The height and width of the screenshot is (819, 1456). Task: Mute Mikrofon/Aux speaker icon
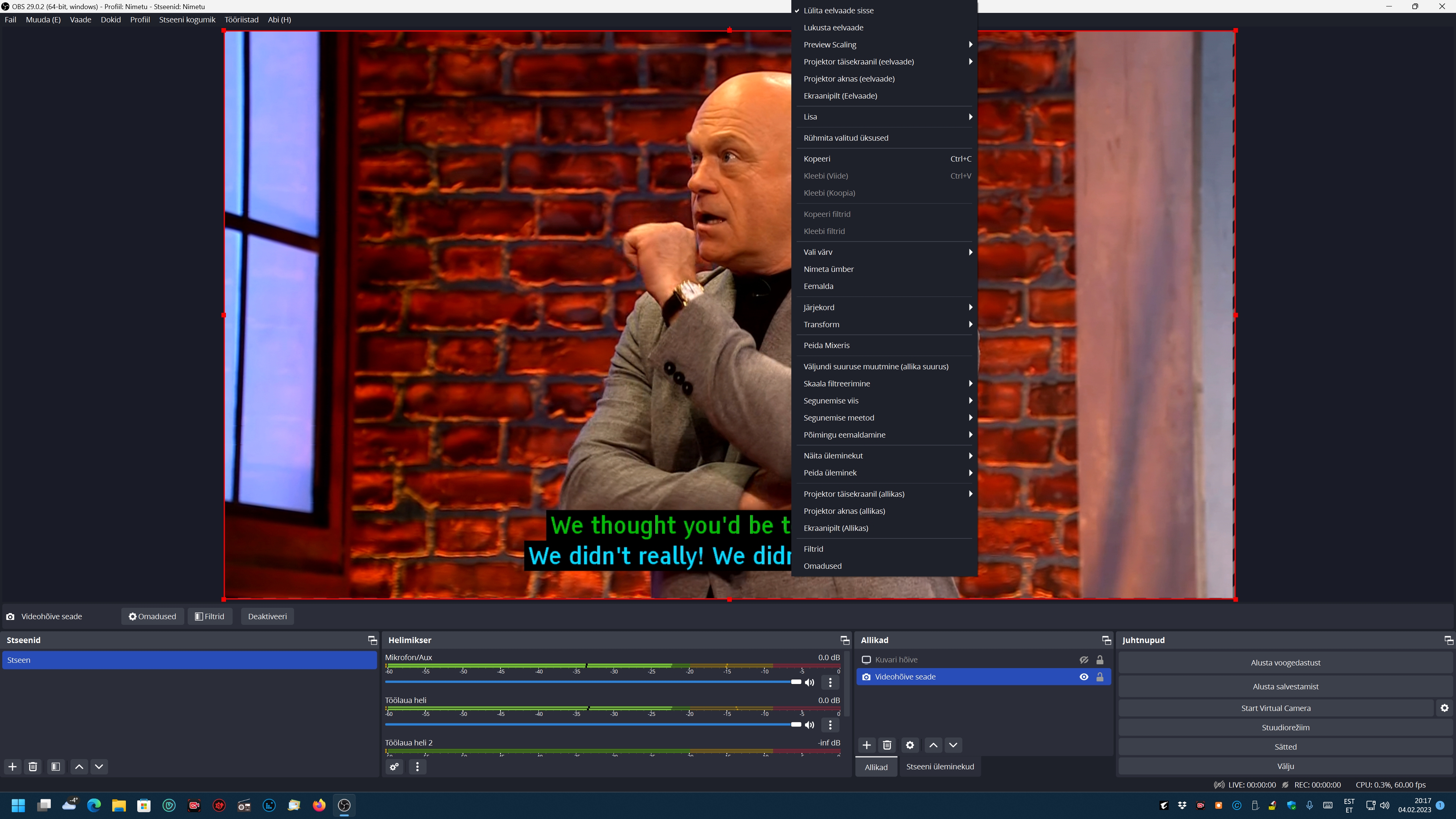point(810,682)
